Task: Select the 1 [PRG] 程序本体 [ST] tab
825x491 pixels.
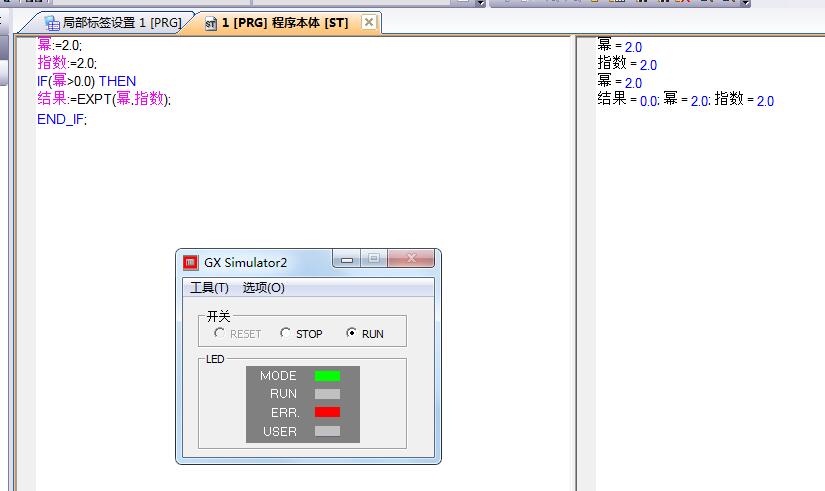Action: click(x=284, y=22)
